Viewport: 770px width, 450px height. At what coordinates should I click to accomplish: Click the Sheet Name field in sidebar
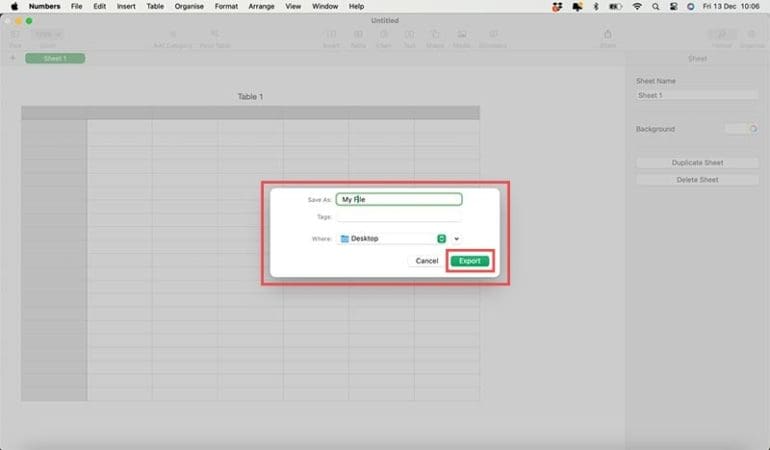click(697, 95)
